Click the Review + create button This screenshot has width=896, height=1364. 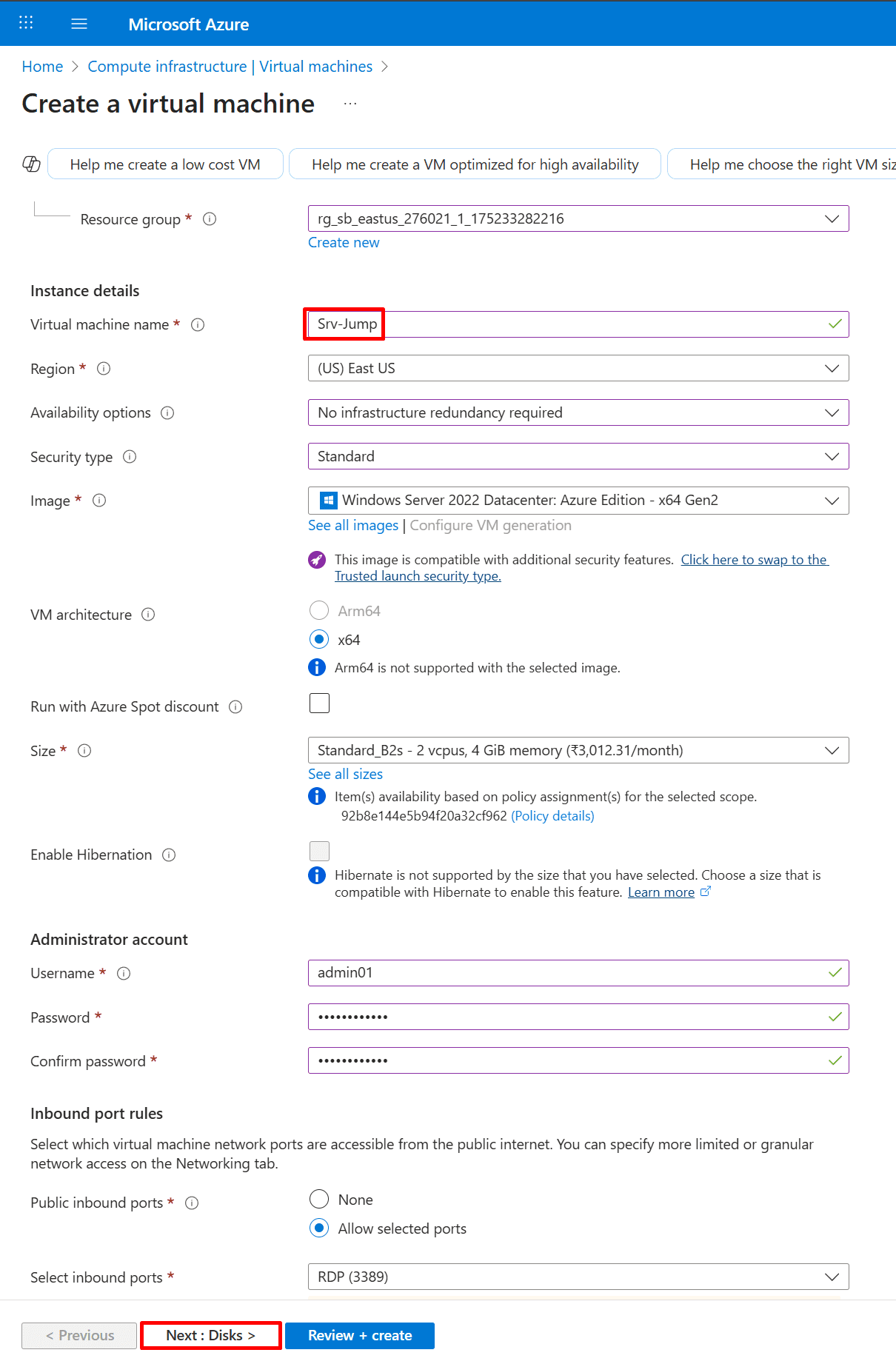click(360, 1336)
